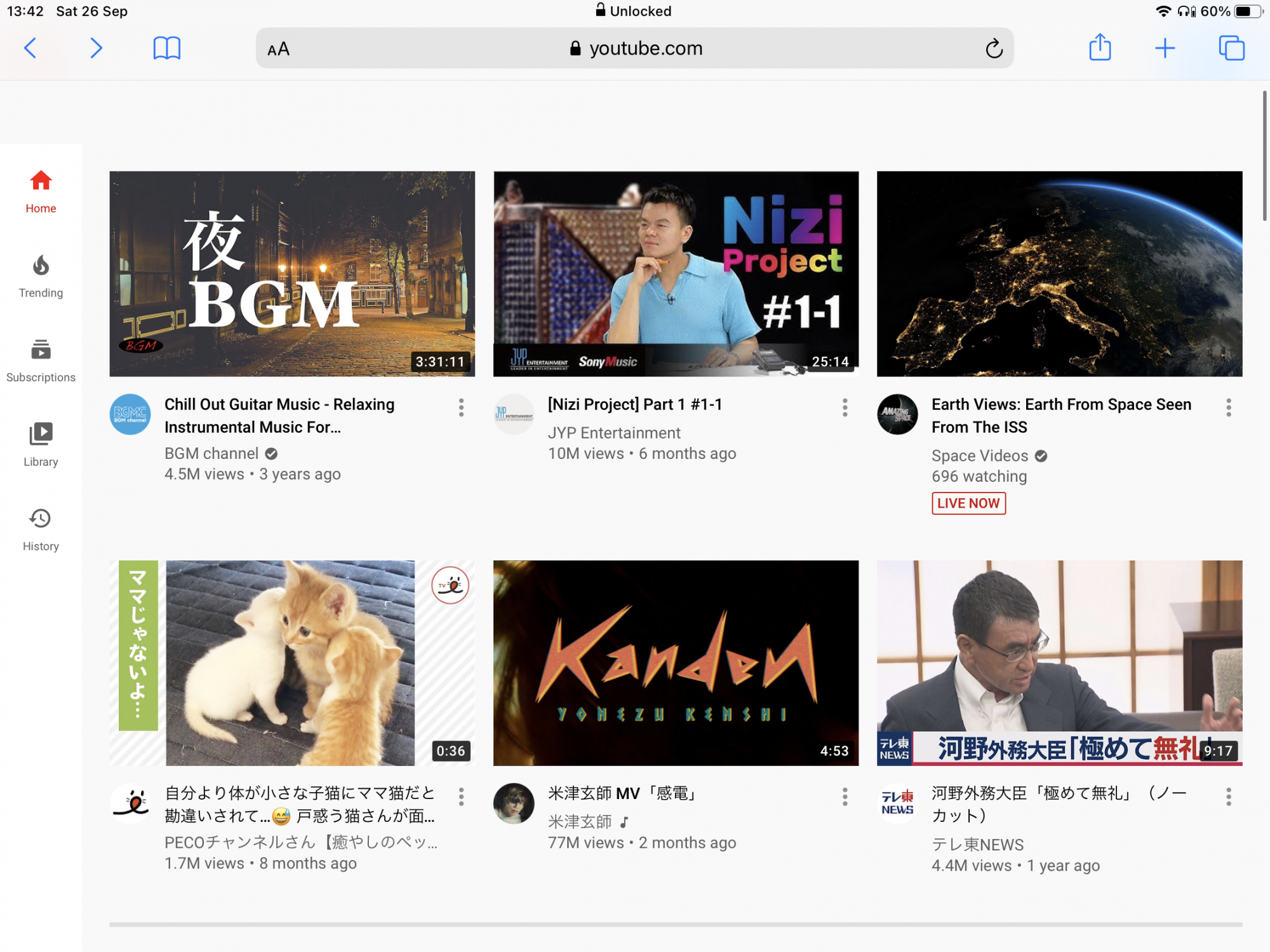
Task: Visit the Space Videos channel name
Action: pos(980,456)
